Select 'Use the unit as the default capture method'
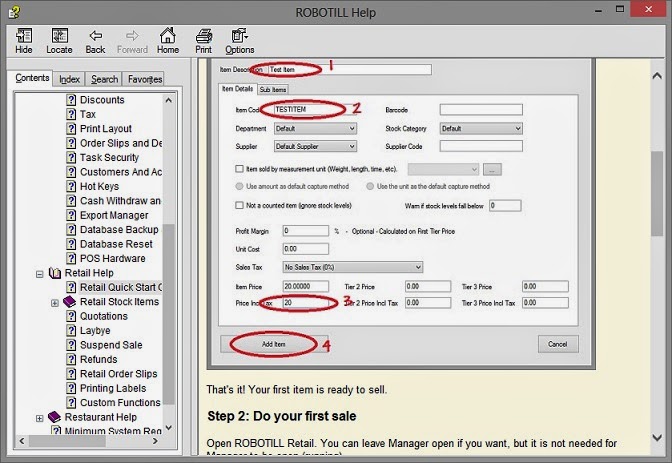Screen dimensions: 672x463 coord(370,186)
